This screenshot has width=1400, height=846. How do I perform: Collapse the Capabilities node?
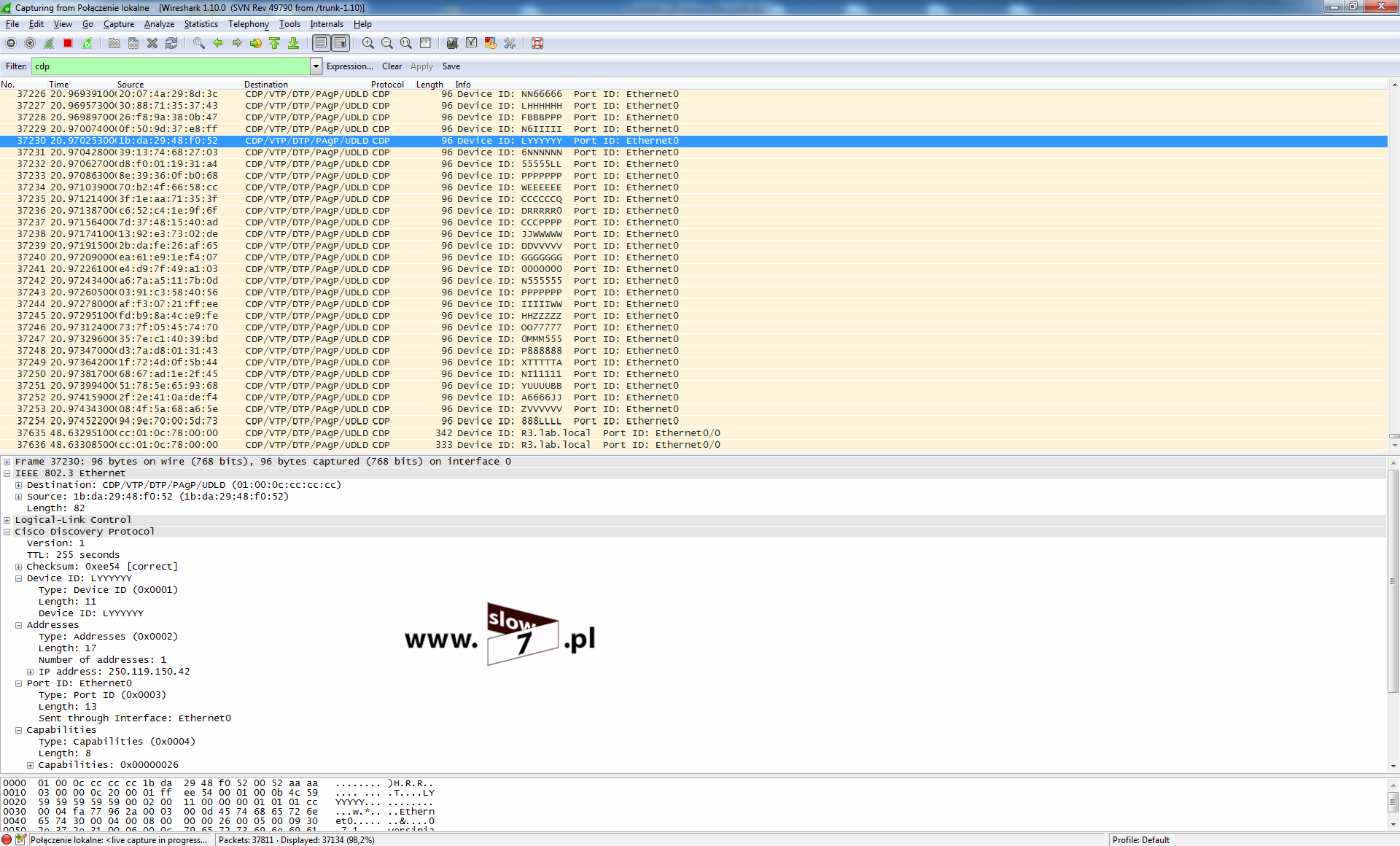pos(18,730)
